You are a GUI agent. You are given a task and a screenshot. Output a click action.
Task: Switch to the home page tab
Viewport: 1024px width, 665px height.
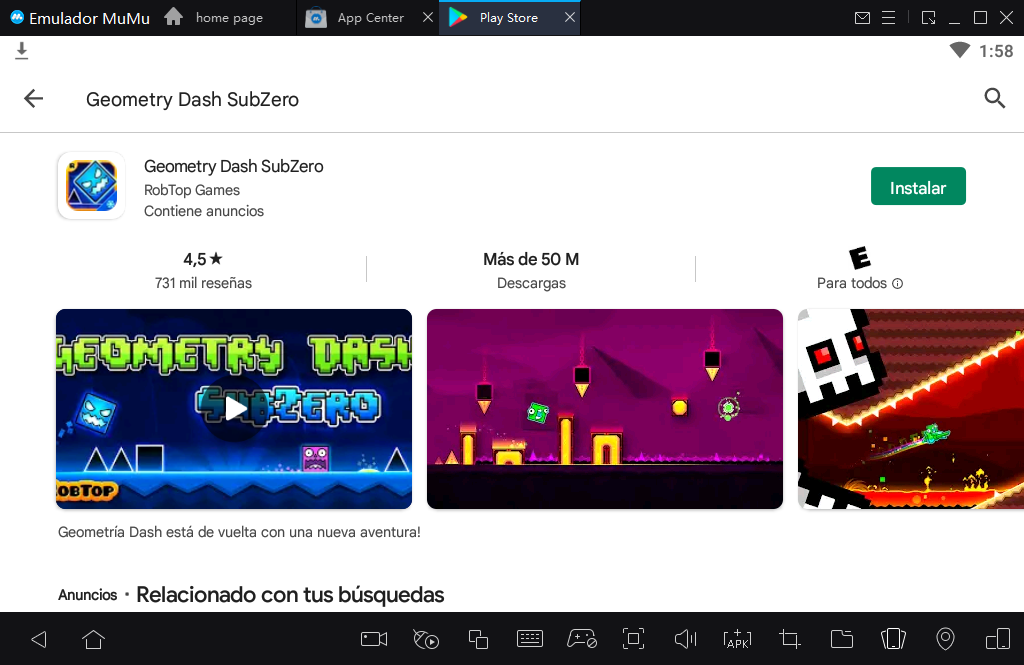[228, 18]
